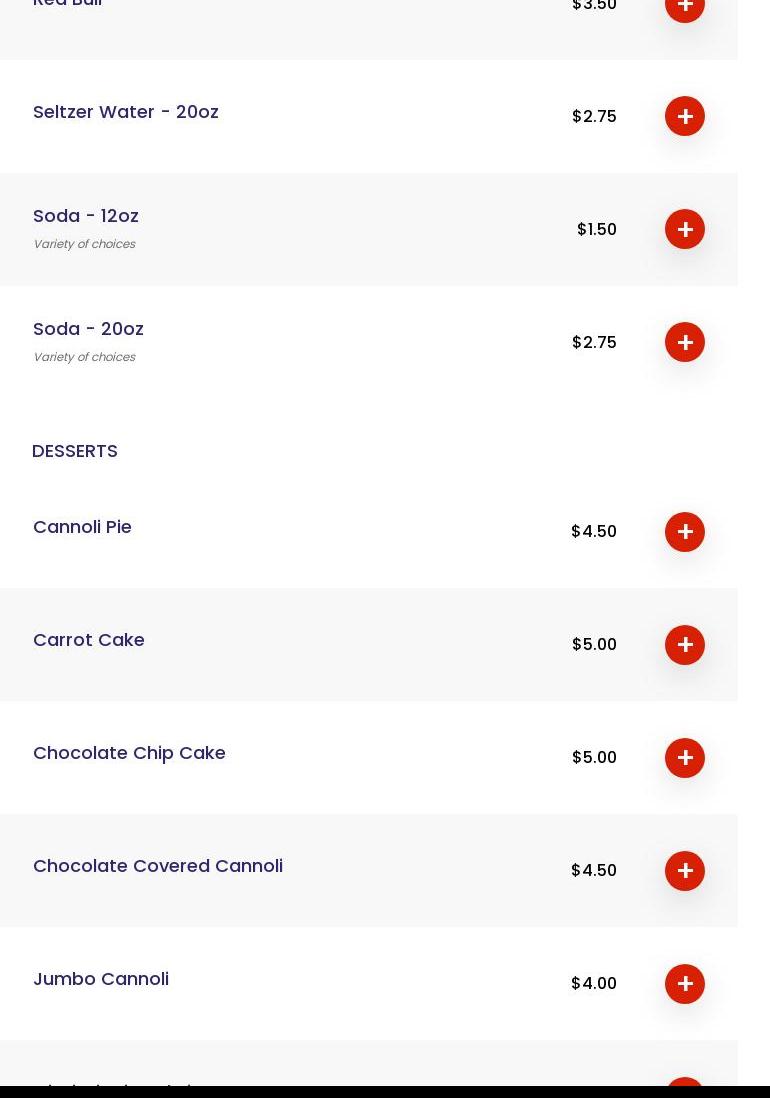Hit the plus next to Jumbo Cannoli

coord(685,983)
